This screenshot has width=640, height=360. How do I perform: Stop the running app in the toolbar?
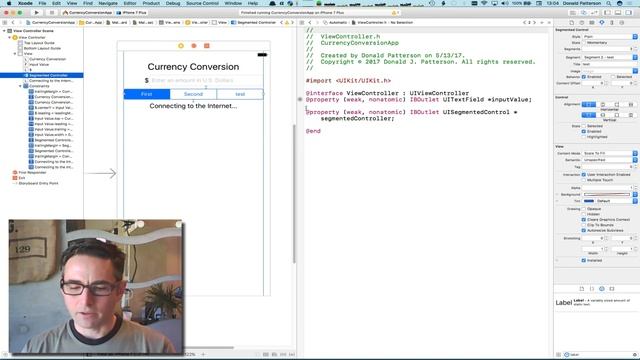pyautogui.click(x=52, y=13)
